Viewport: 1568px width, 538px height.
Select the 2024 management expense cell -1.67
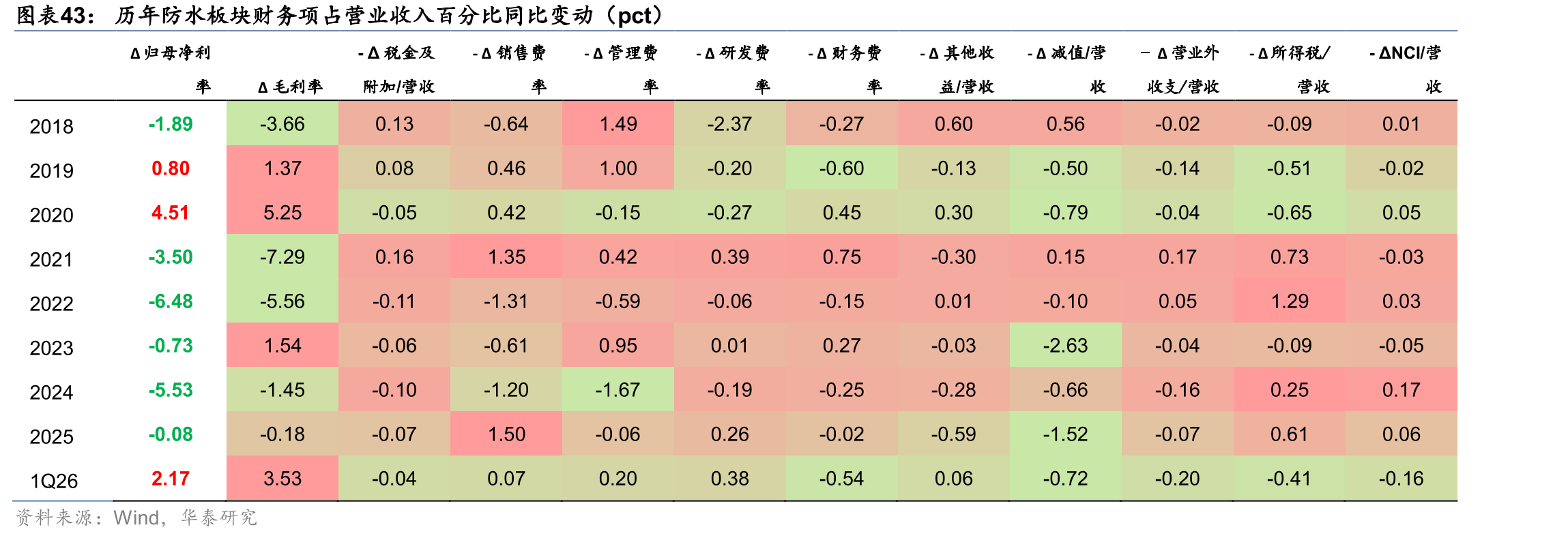[x=618, y=390]
